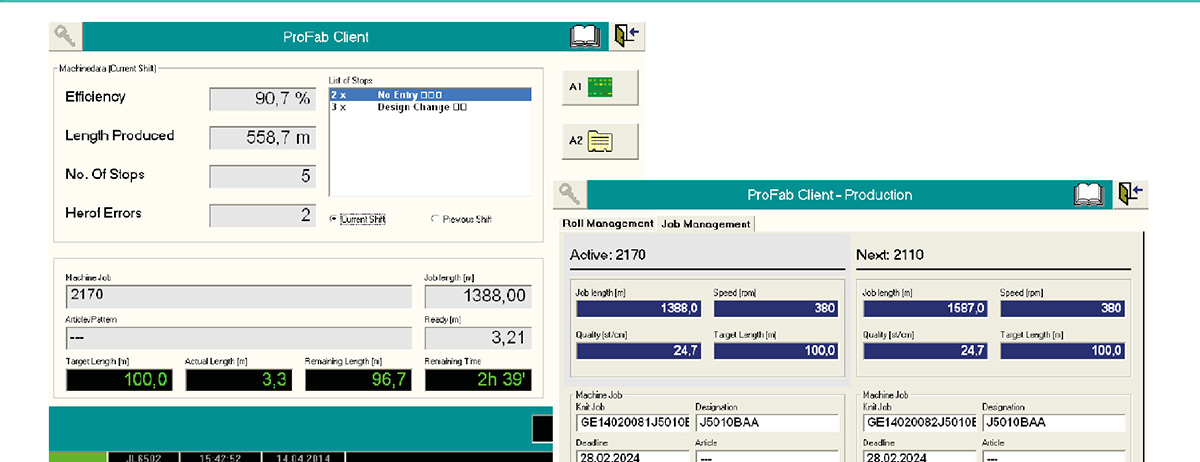Switch to the Job Management tab
Screen dimensions: 1200x462
[x=706, y=224]
